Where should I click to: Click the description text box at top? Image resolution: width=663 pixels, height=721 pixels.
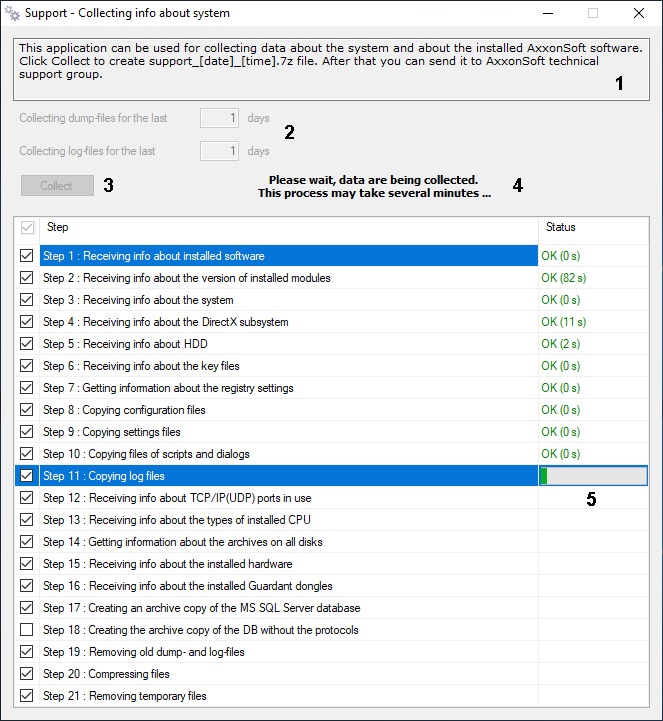pyautogui.click(x=331, y=69)
